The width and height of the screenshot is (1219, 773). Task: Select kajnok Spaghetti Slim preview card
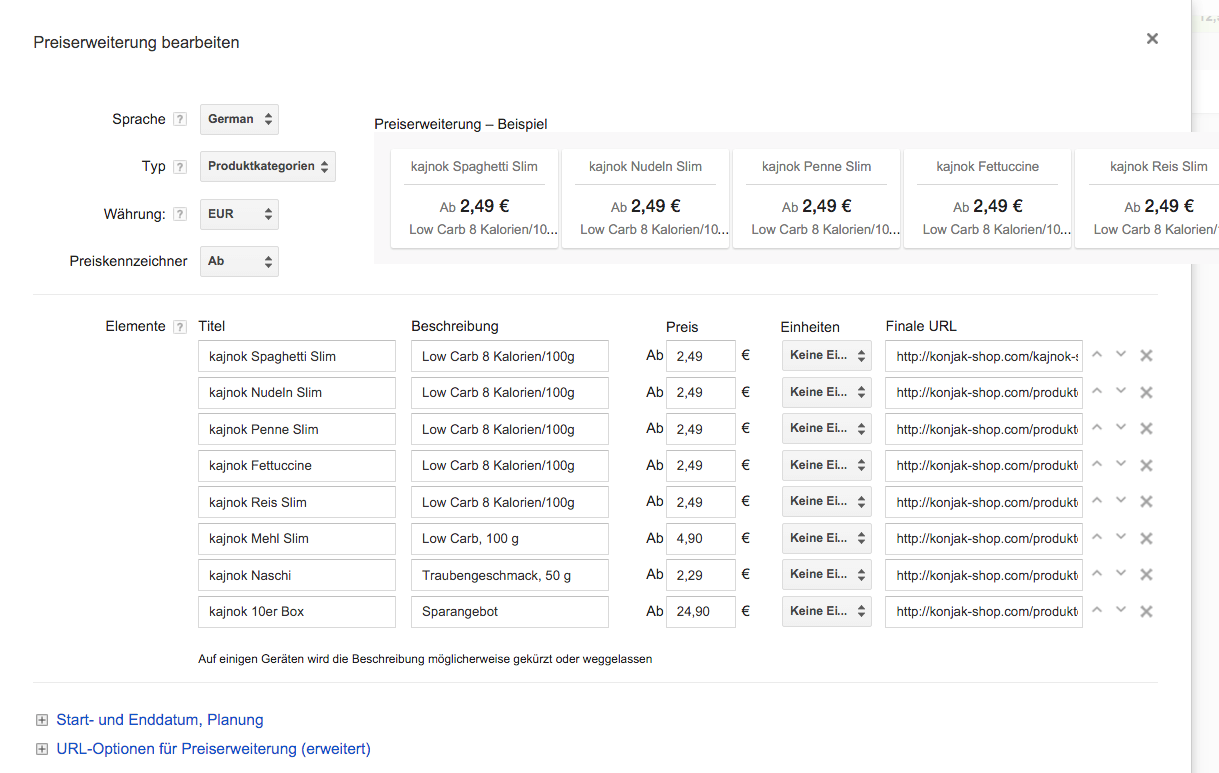pos(474,199)
